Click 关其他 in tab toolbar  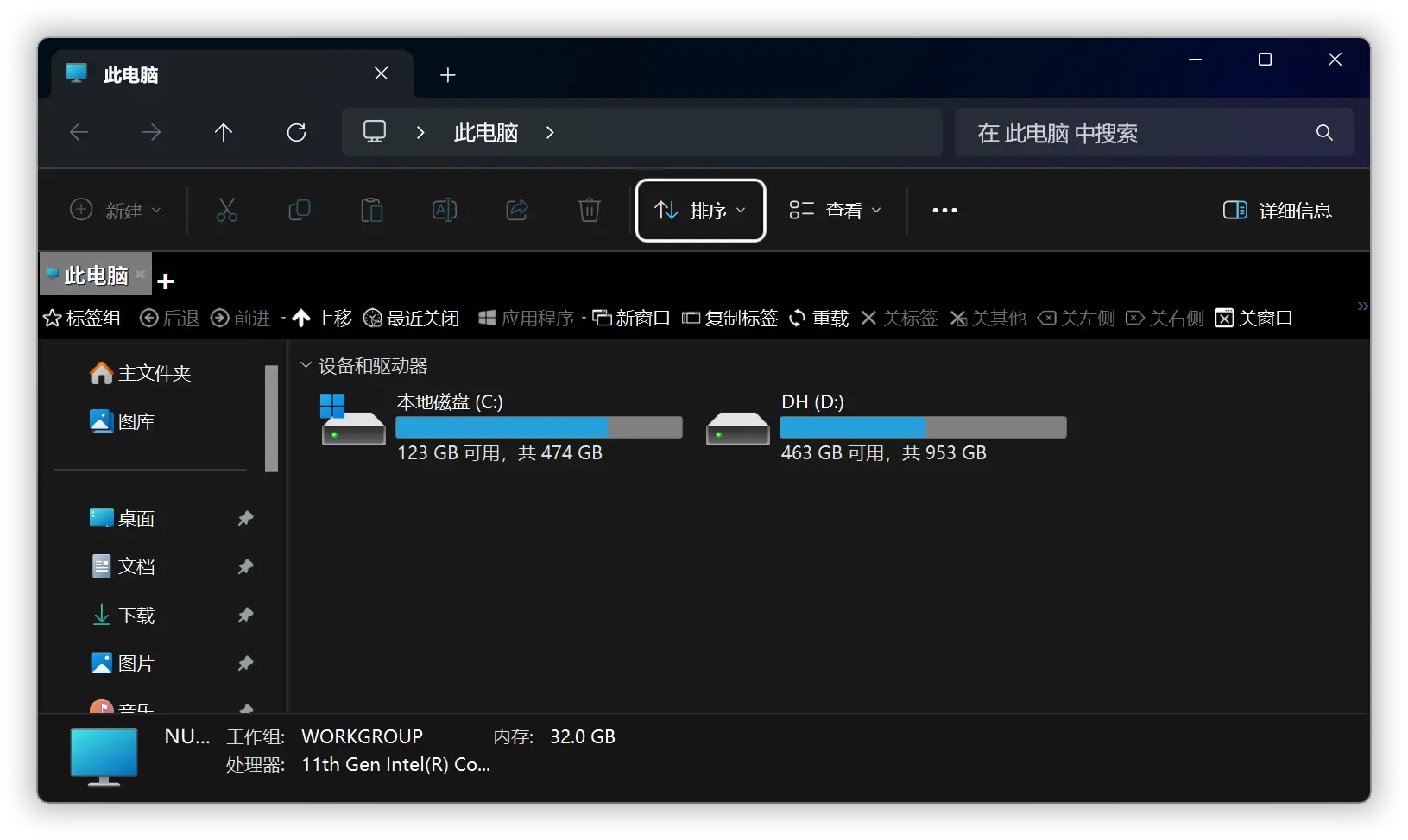pyautogui.click(x=988, y=319)
